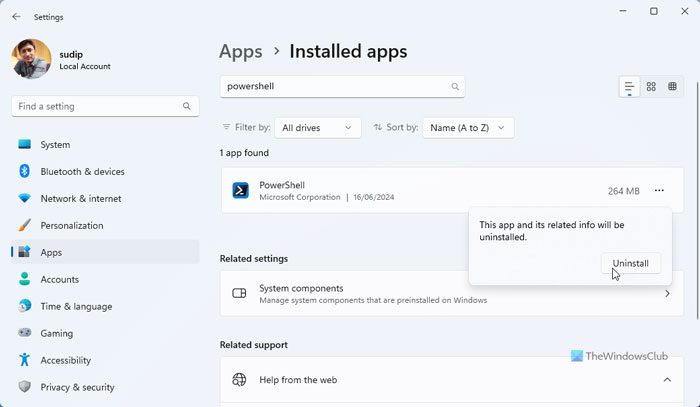
Task: Switch to list view layout icon
Action: tap(629, 87)
